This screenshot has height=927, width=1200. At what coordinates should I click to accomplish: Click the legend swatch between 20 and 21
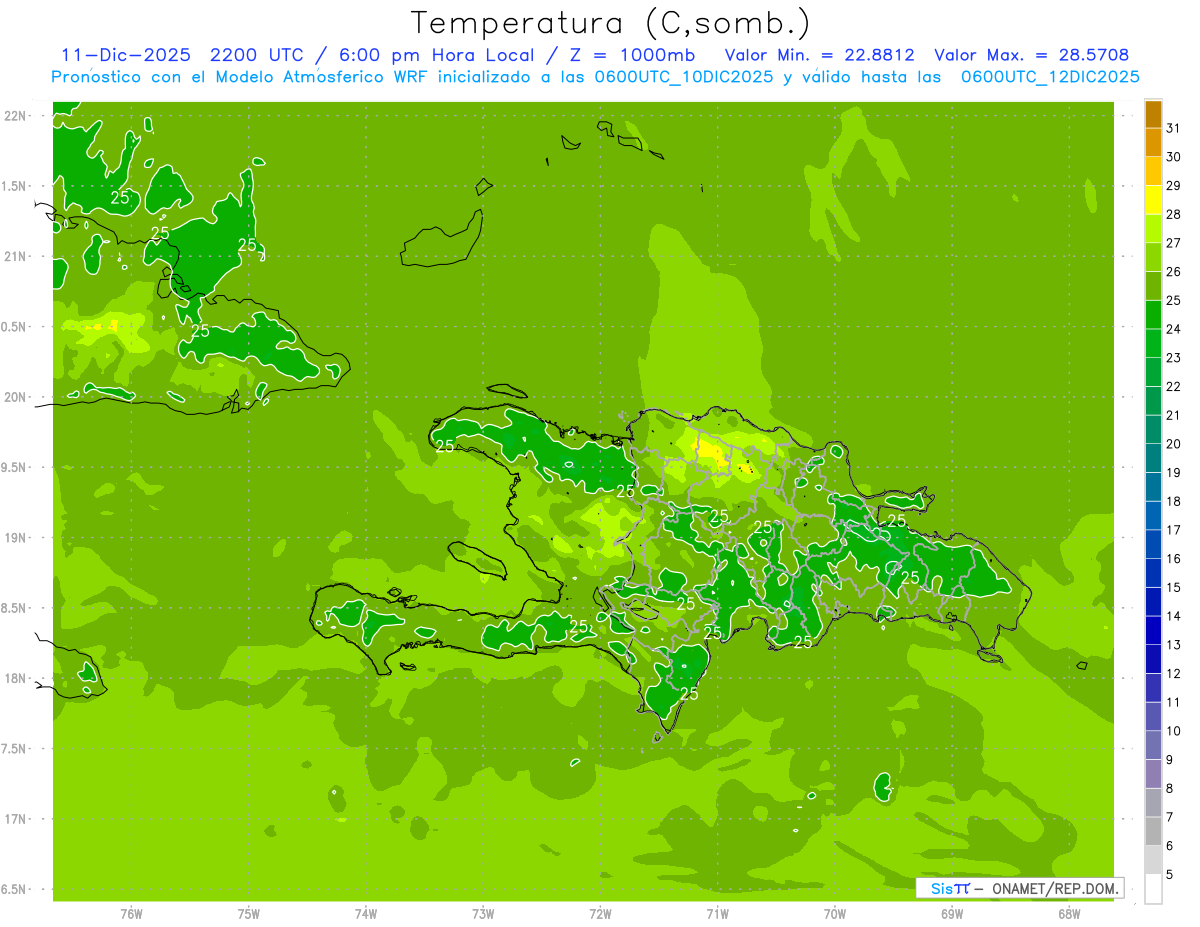click(1153, 430)
